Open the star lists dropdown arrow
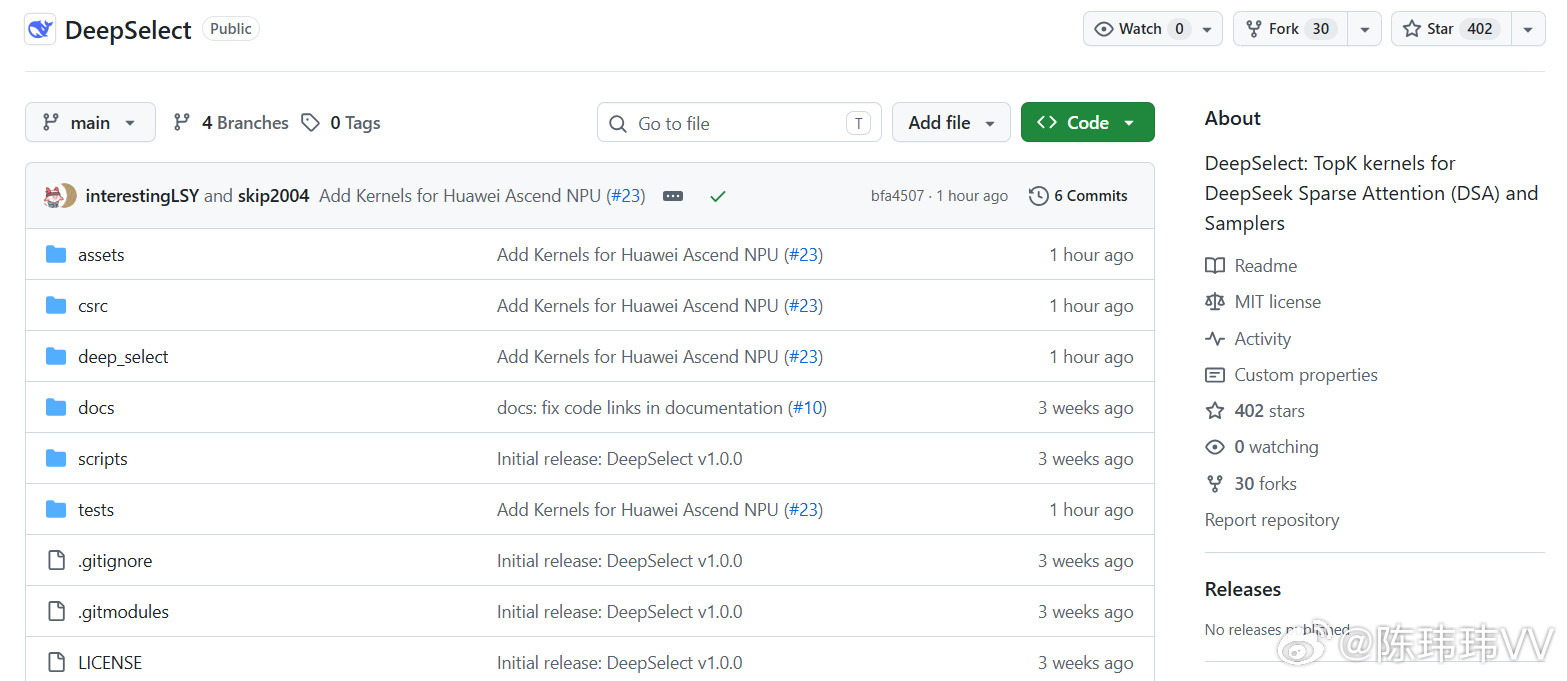This screenshot has width=1567, height=681. click(1527, 29)
